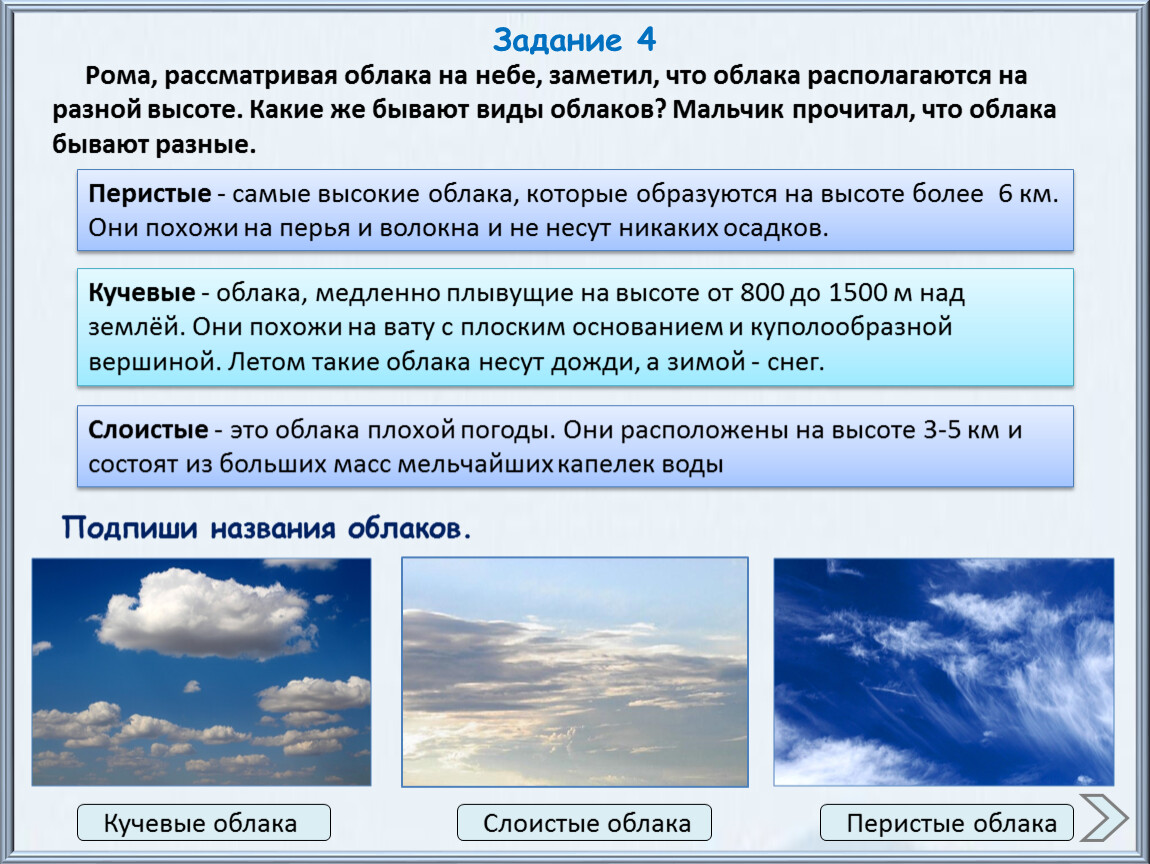Click the line ending with "а зимой - снег."
Viewport: 1150px width, 864px height.
[455, 362]
